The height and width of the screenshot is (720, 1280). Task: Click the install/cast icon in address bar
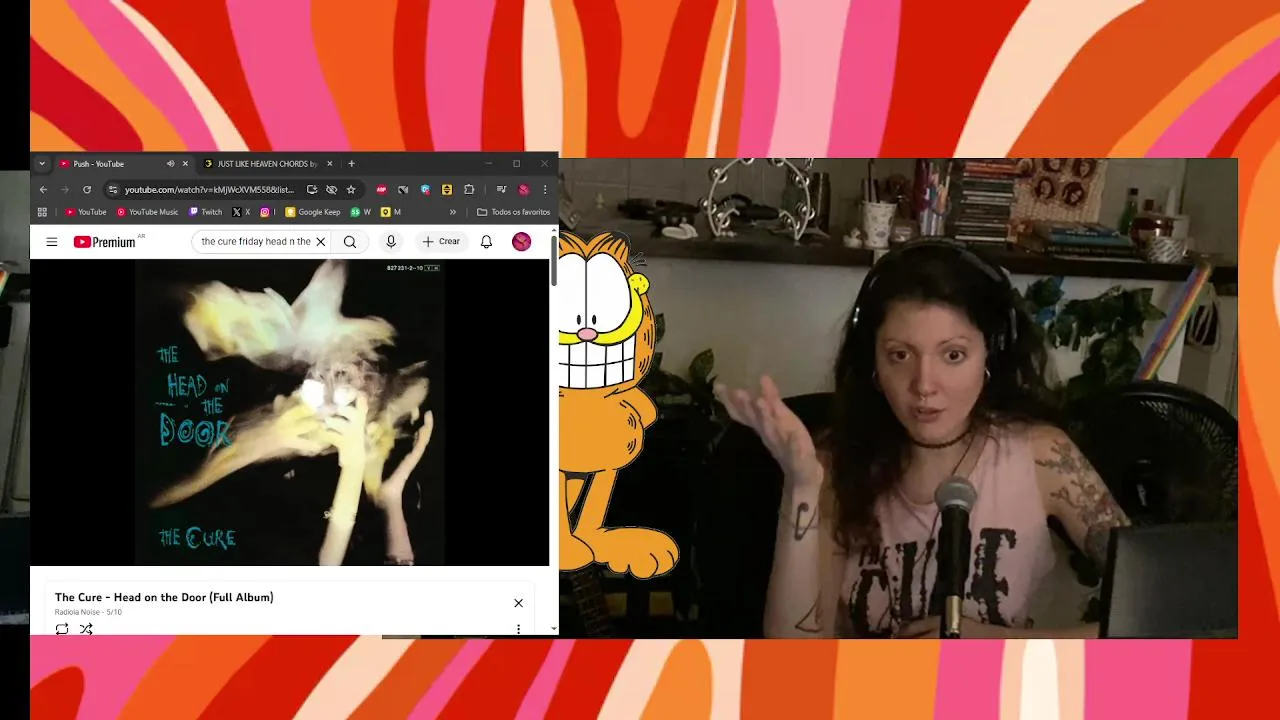[312, 190]
